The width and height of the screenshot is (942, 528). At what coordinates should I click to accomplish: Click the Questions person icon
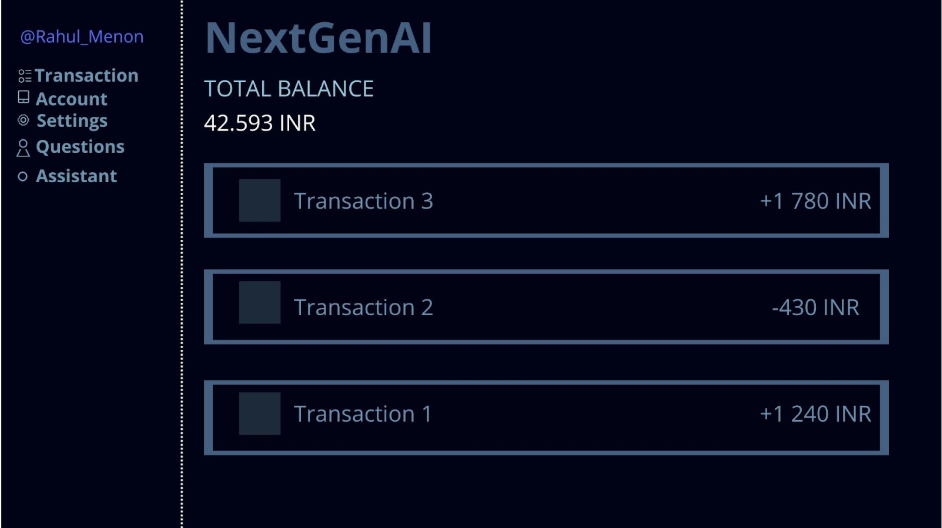(x=24, y=148)
